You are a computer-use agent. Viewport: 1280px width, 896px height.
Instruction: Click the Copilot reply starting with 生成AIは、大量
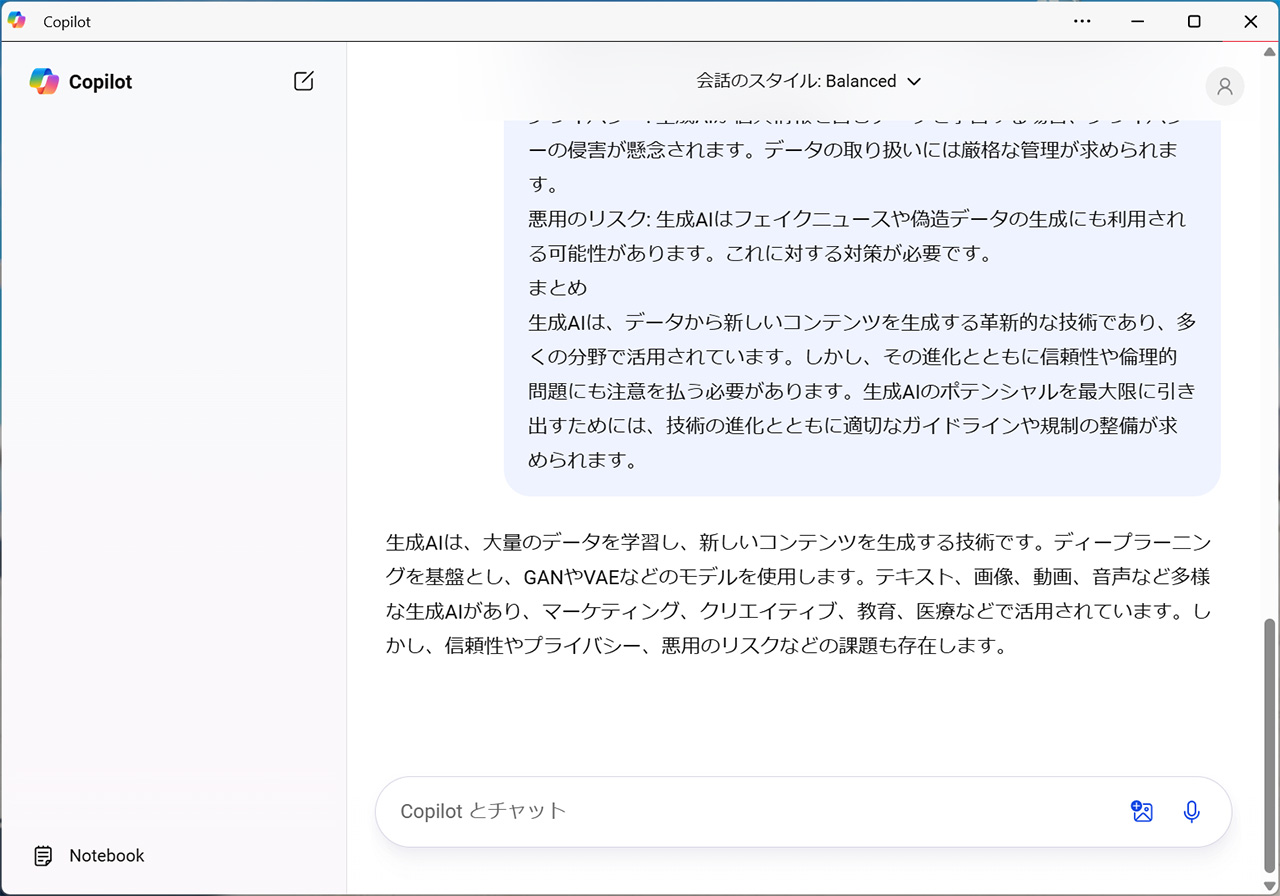[798, 594]
